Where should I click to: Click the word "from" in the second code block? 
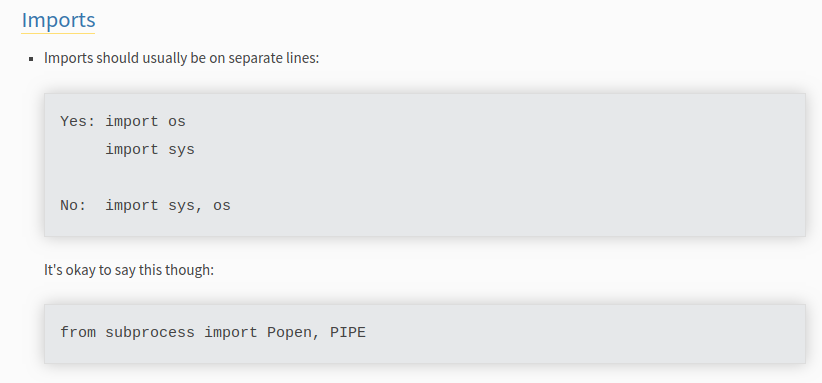pos(78,332)
